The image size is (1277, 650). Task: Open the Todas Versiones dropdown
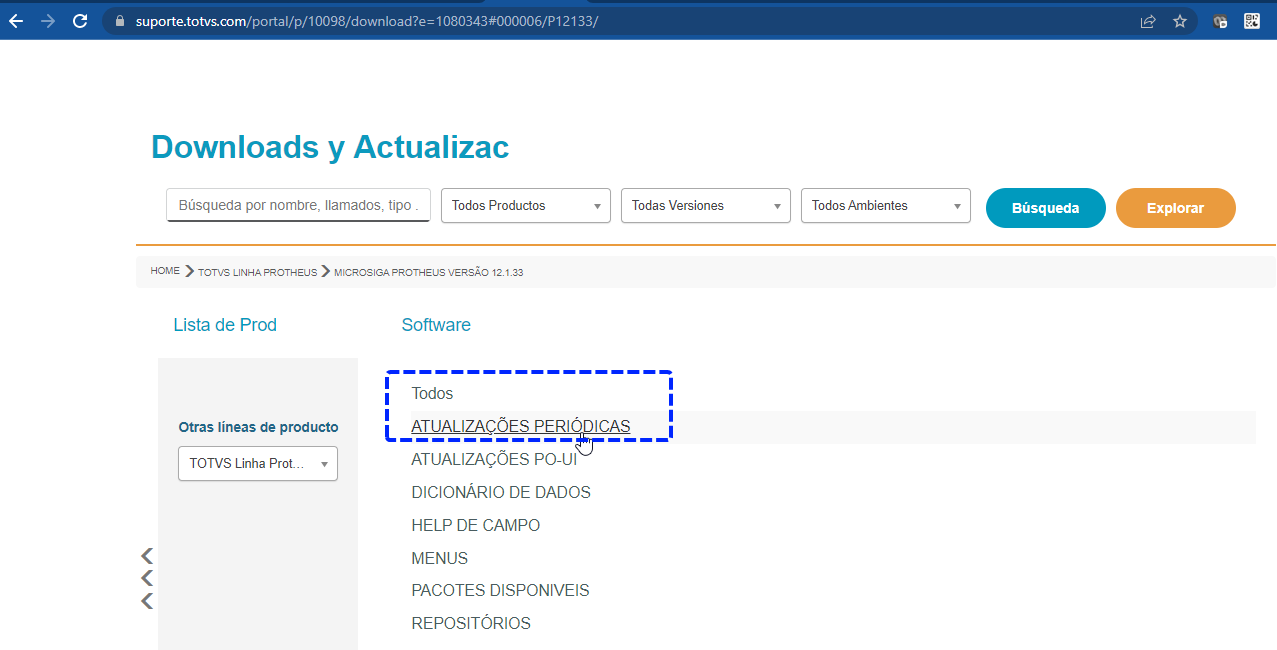point(706,205)
